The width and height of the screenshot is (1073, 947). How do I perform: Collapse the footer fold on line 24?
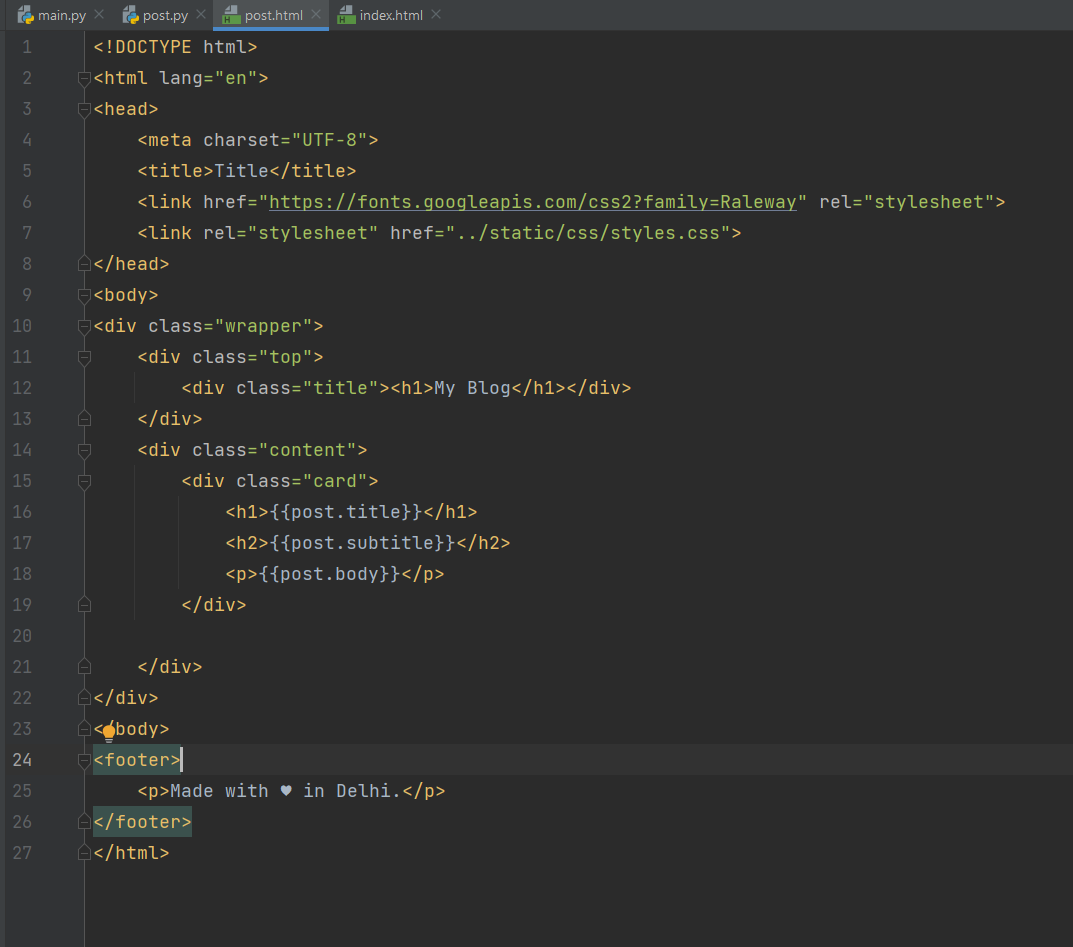click(x=84, y=760)
